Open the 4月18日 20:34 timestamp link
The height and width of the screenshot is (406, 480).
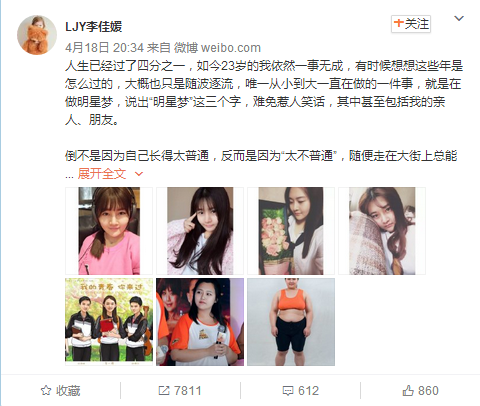(104, 48)
